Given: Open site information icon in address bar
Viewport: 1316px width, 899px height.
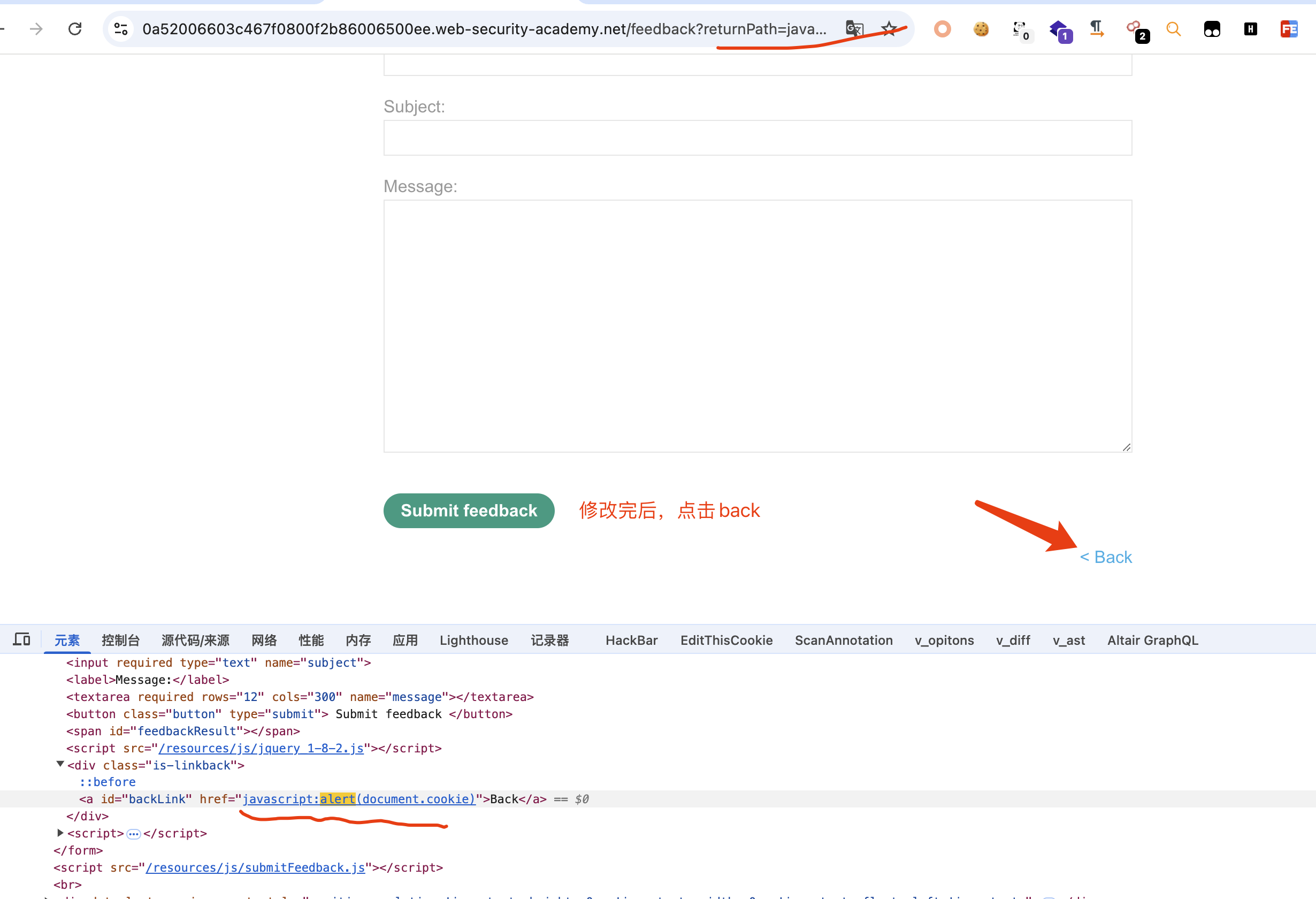Looking at the screenshot, I should (x=120, y=28).
